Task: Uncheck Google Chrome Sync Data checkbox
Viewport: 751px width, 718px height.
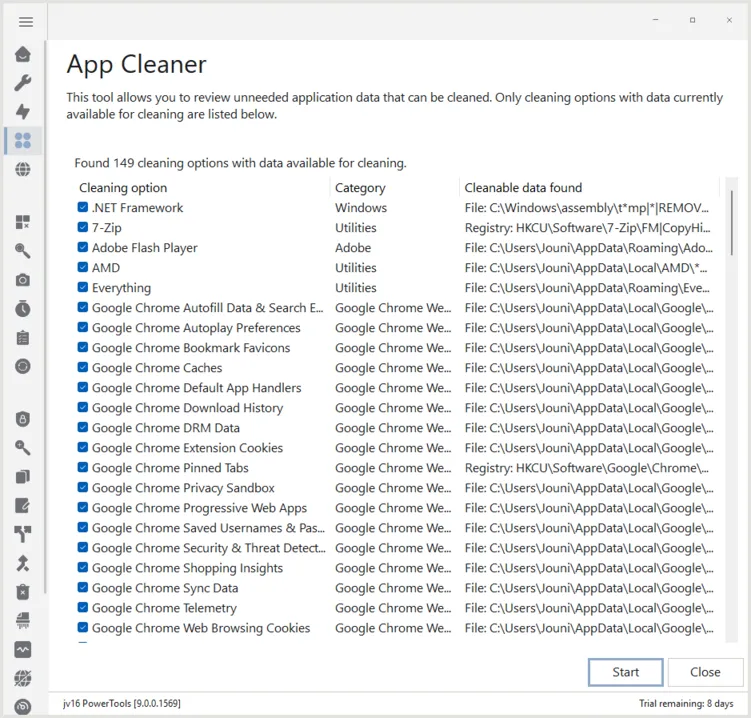Action: [x=83, y=587]
